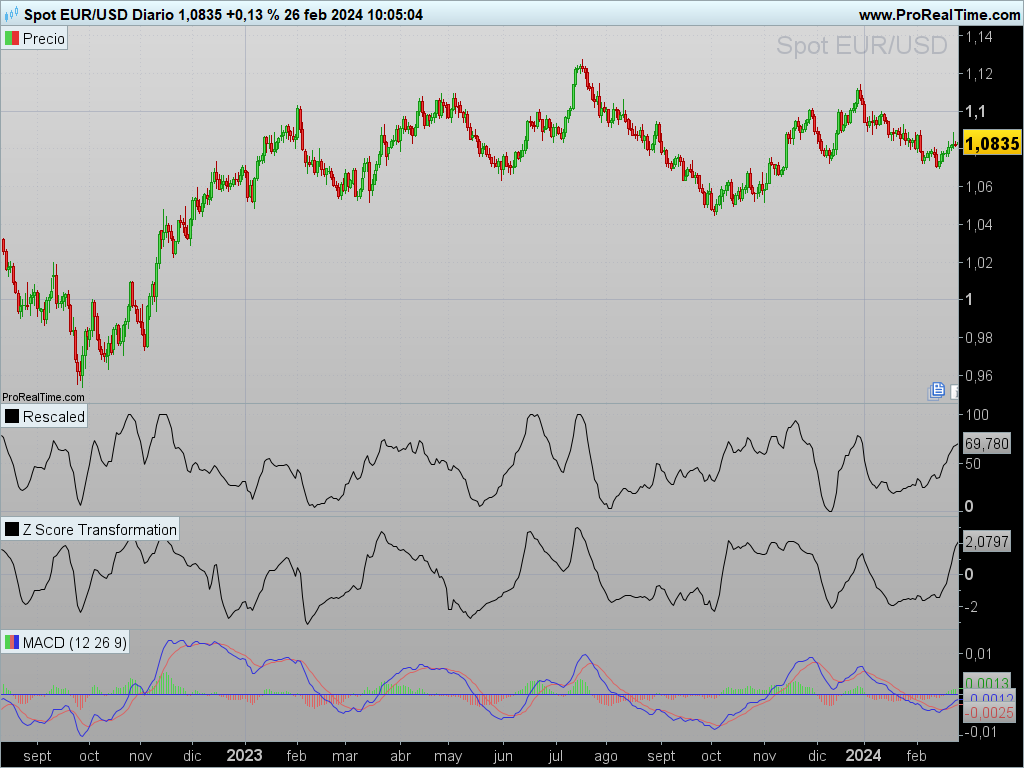Click the 1,1 price scale label
This screenshot has width=1024, height=768.
pyautogui.click(x=975, y=112)
